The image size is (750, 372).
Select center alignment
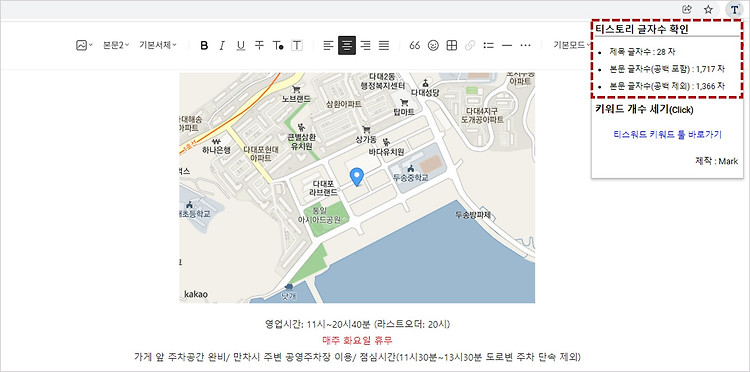[x=347, y=45]
